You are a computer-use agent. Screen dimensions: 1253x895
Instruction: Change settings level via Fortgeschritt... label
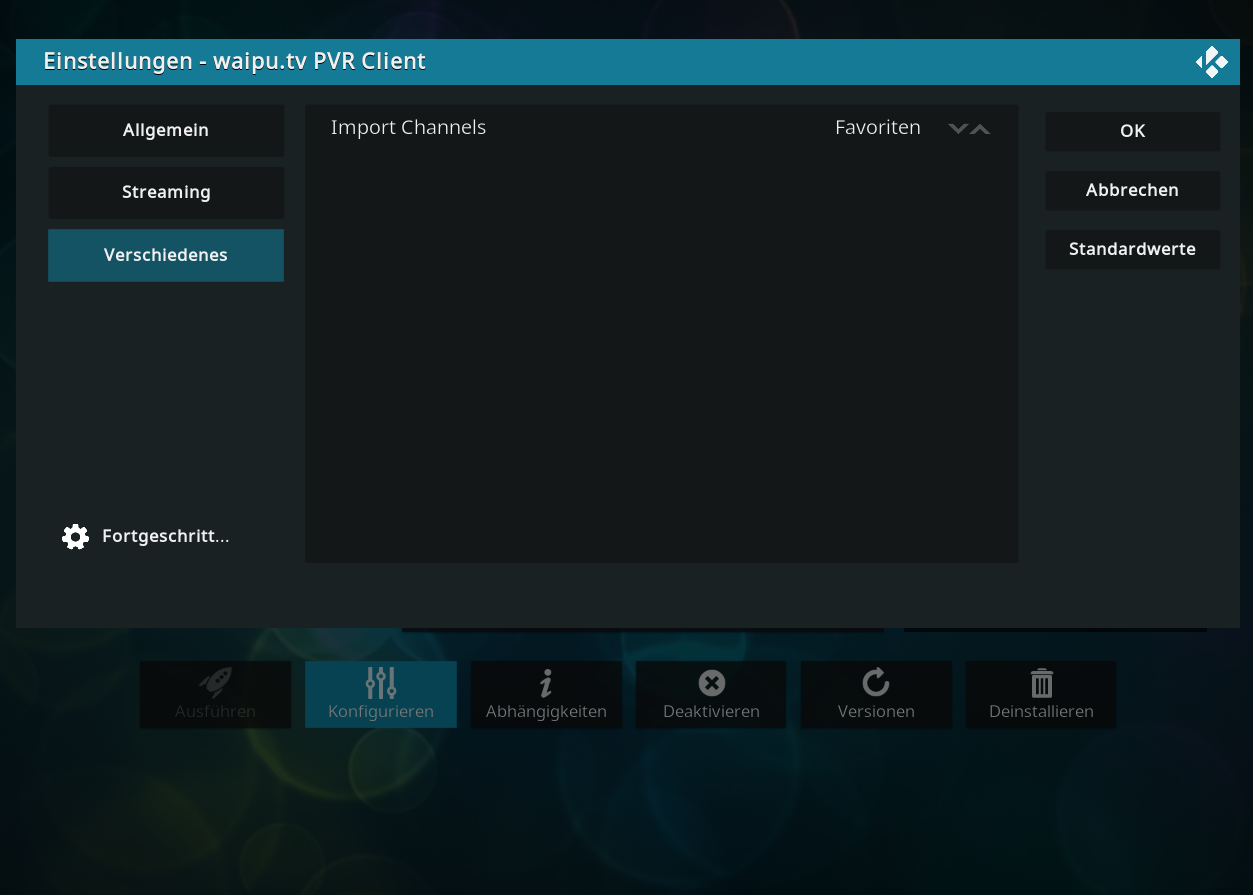(166, 536)
